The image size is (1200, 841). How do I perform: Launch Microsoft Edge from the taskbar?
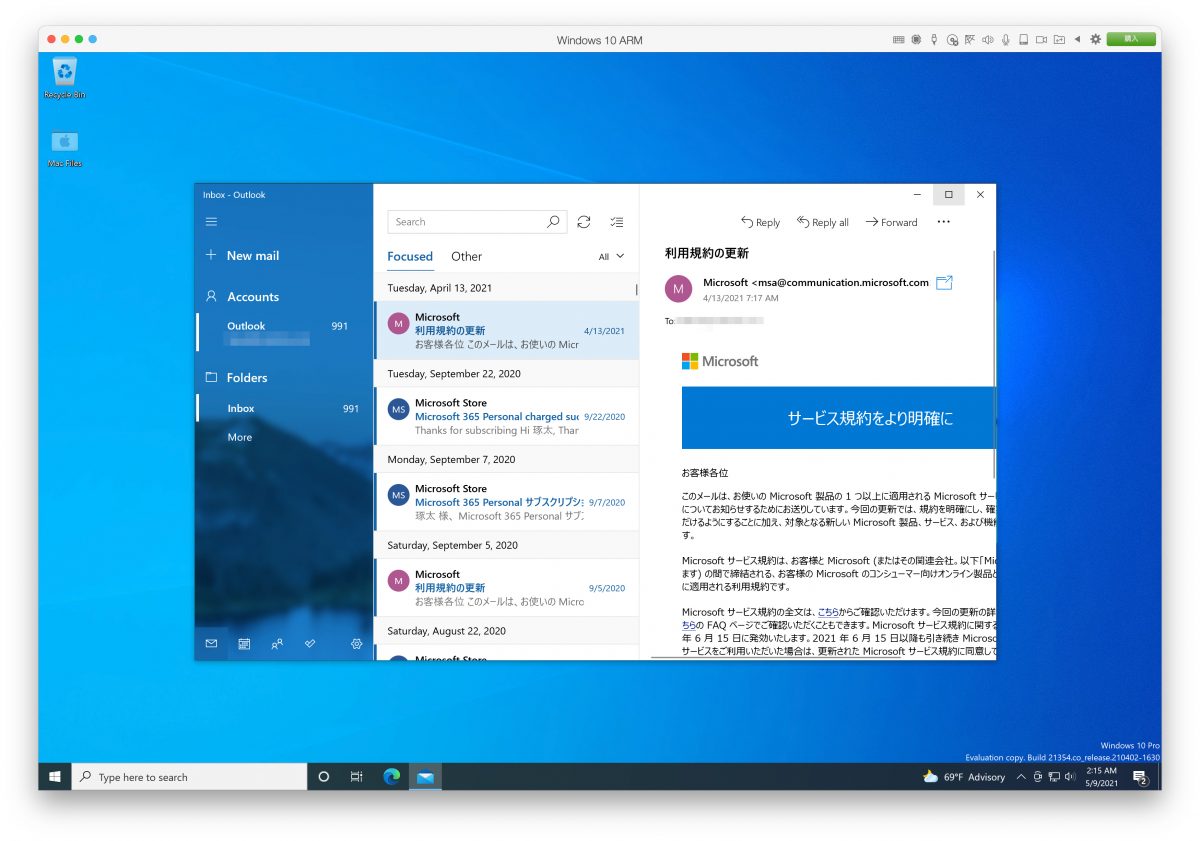tap(391, 777)
